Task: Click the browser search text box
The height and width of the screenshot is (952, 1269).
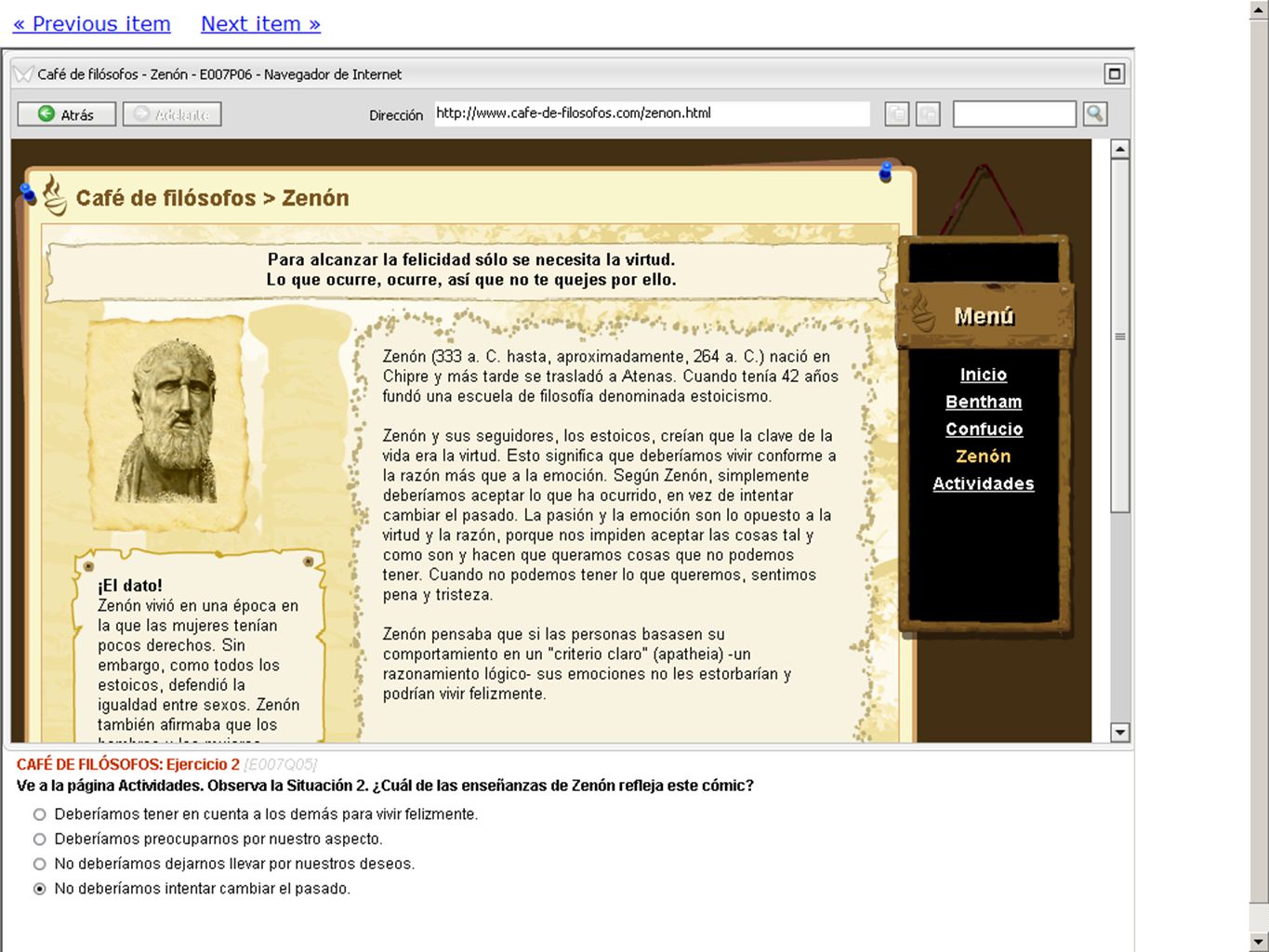Action: tap(1014, 114)
